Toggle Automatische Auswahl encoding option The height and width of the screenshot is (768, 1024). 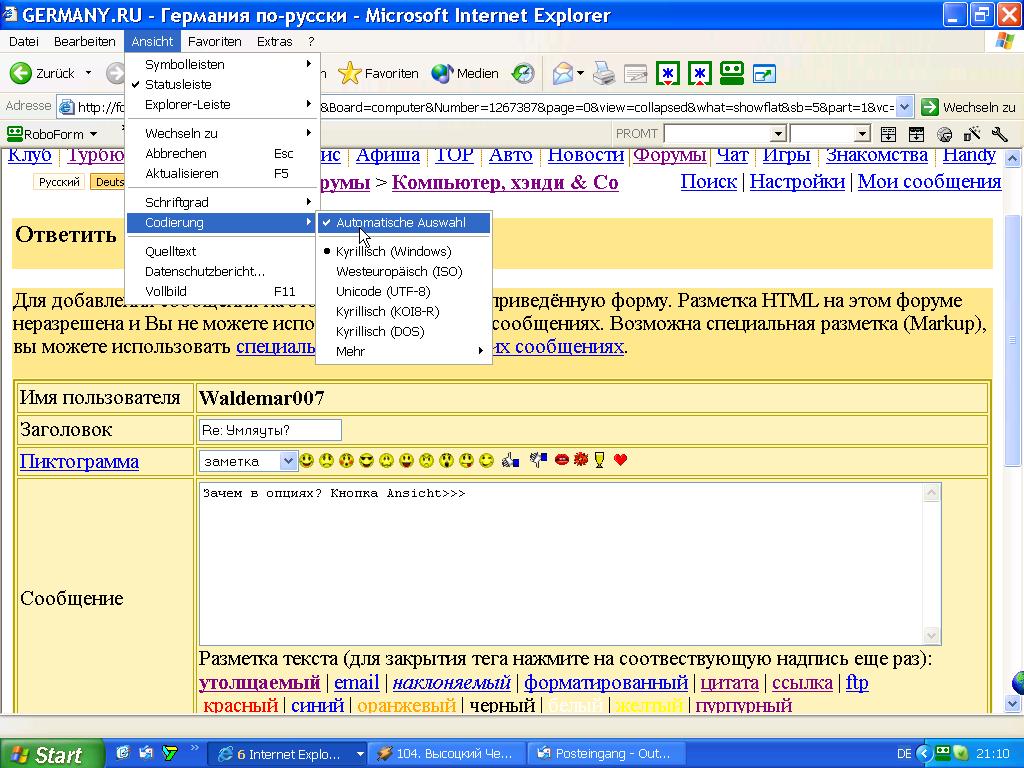[404, 223]
